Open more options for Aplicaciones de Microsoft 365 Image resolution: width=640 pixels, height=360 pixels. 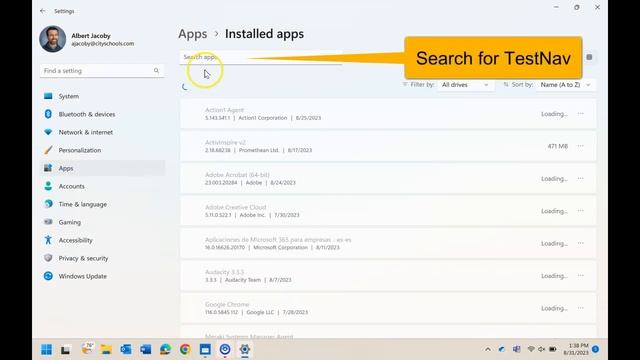580,243
